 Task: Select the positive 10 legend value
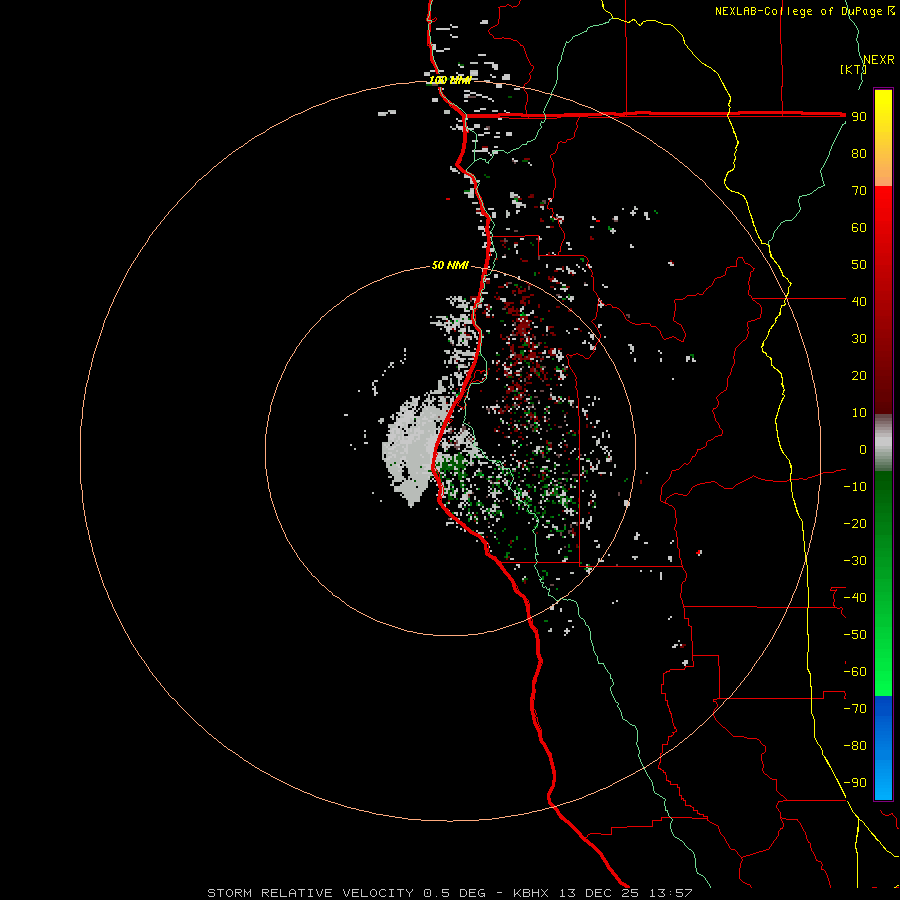pos(859,413)
